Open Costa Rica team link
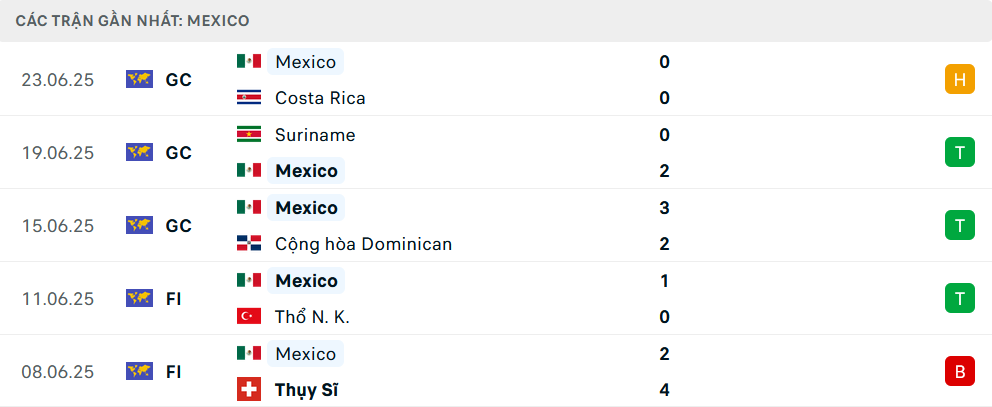 [x=320, y=98]
